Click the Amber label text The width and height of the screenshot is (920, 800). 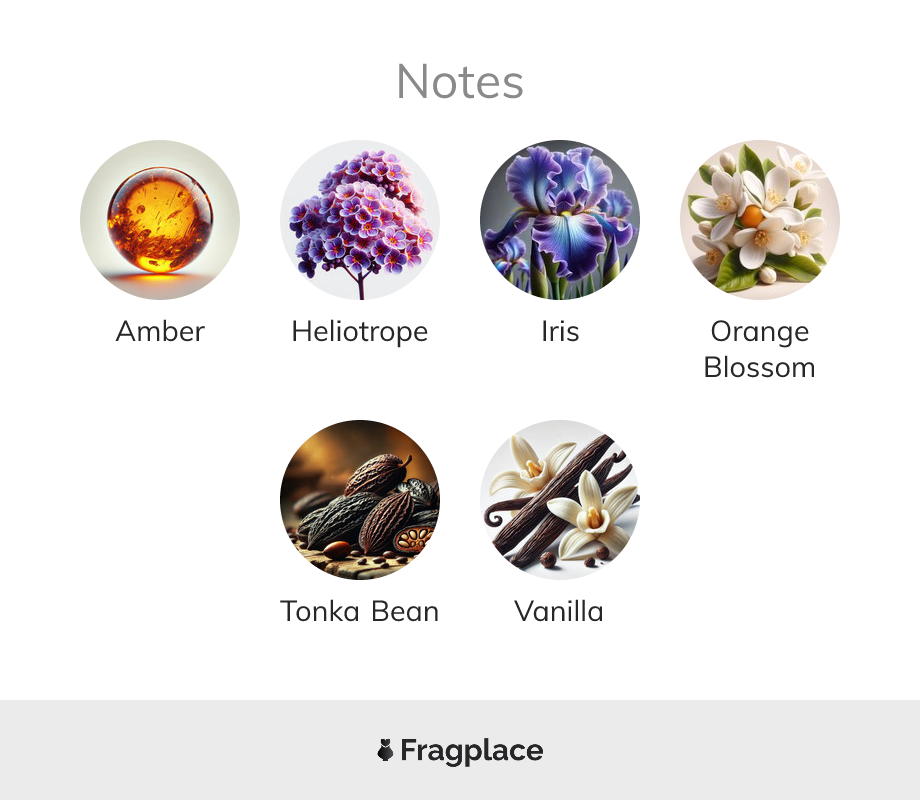160,331
